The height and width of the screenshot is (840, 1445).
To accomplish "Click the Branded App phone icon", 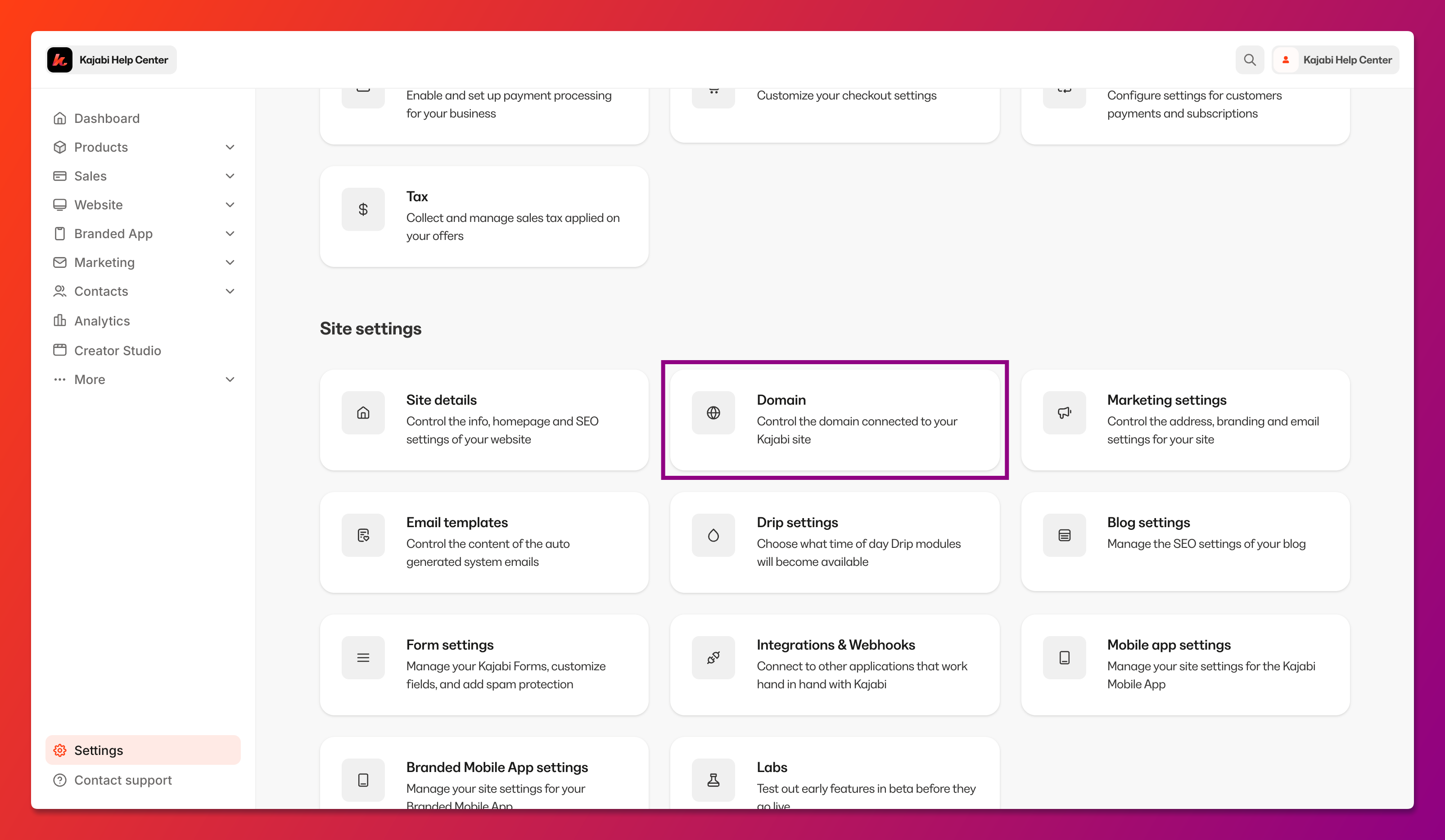I will [x=59, y=233].
